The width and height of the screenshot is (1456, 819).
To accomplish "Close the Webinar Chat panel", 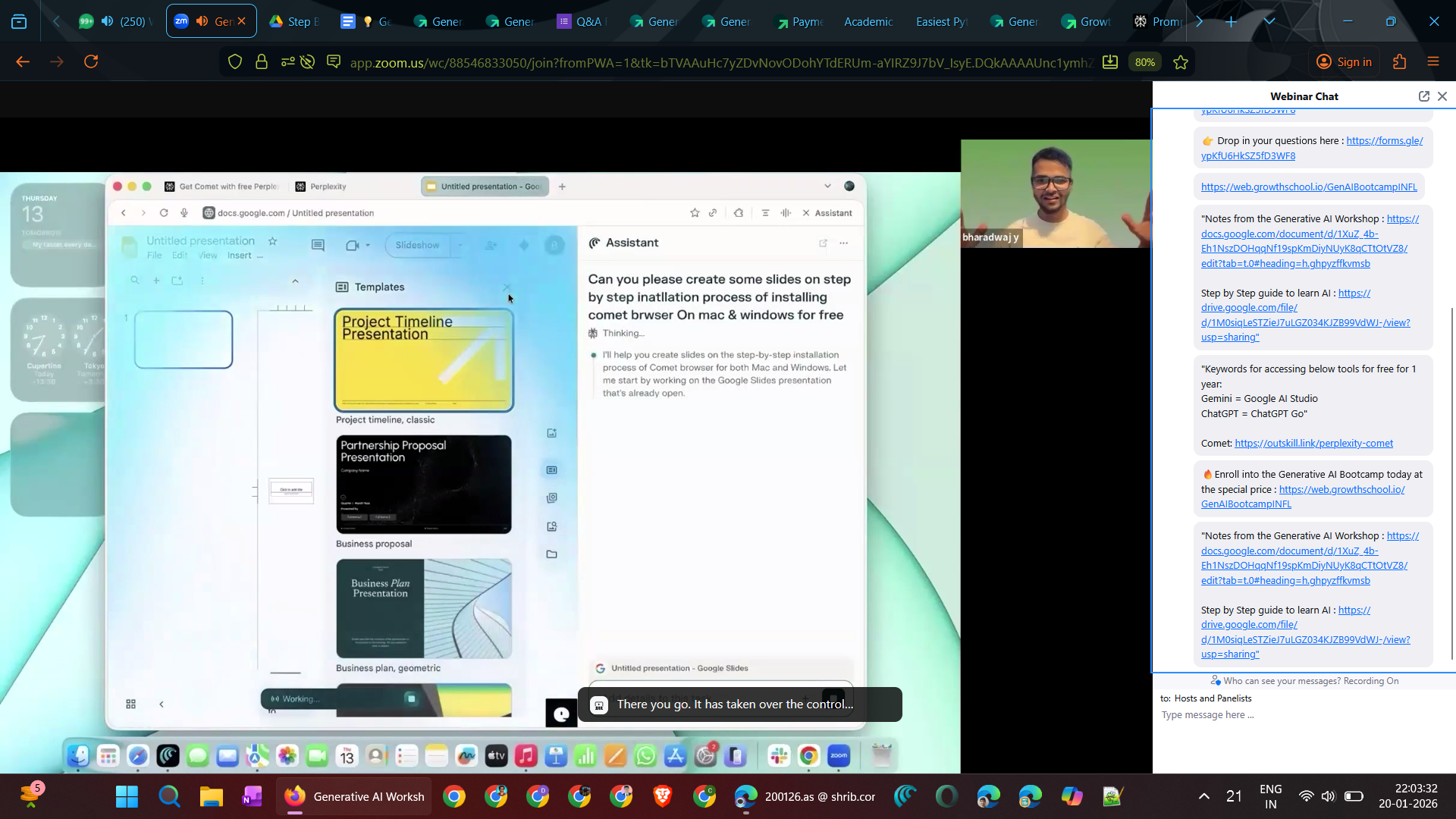I will click(x=1442, y=96).
